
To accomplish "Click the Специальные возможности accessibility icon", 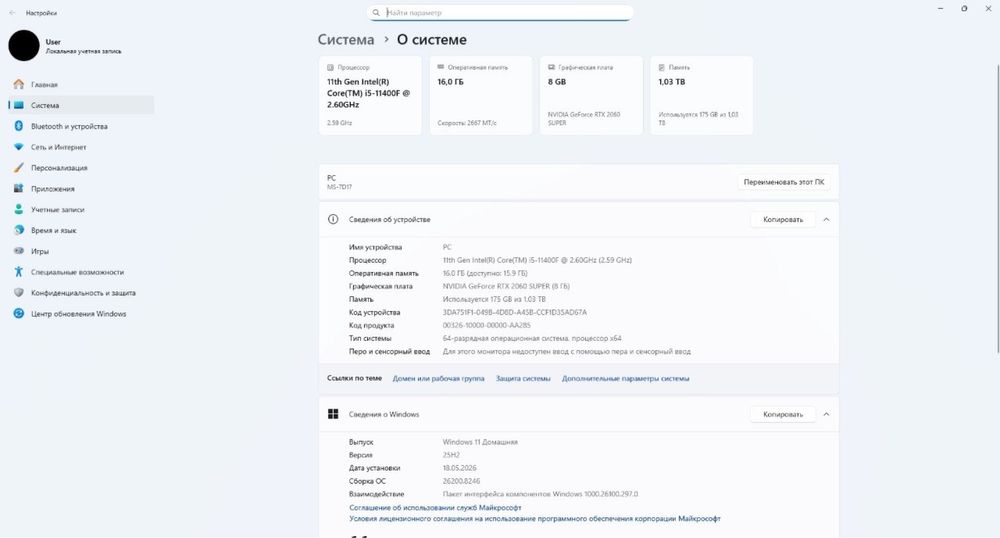I will tap(18, 272).
